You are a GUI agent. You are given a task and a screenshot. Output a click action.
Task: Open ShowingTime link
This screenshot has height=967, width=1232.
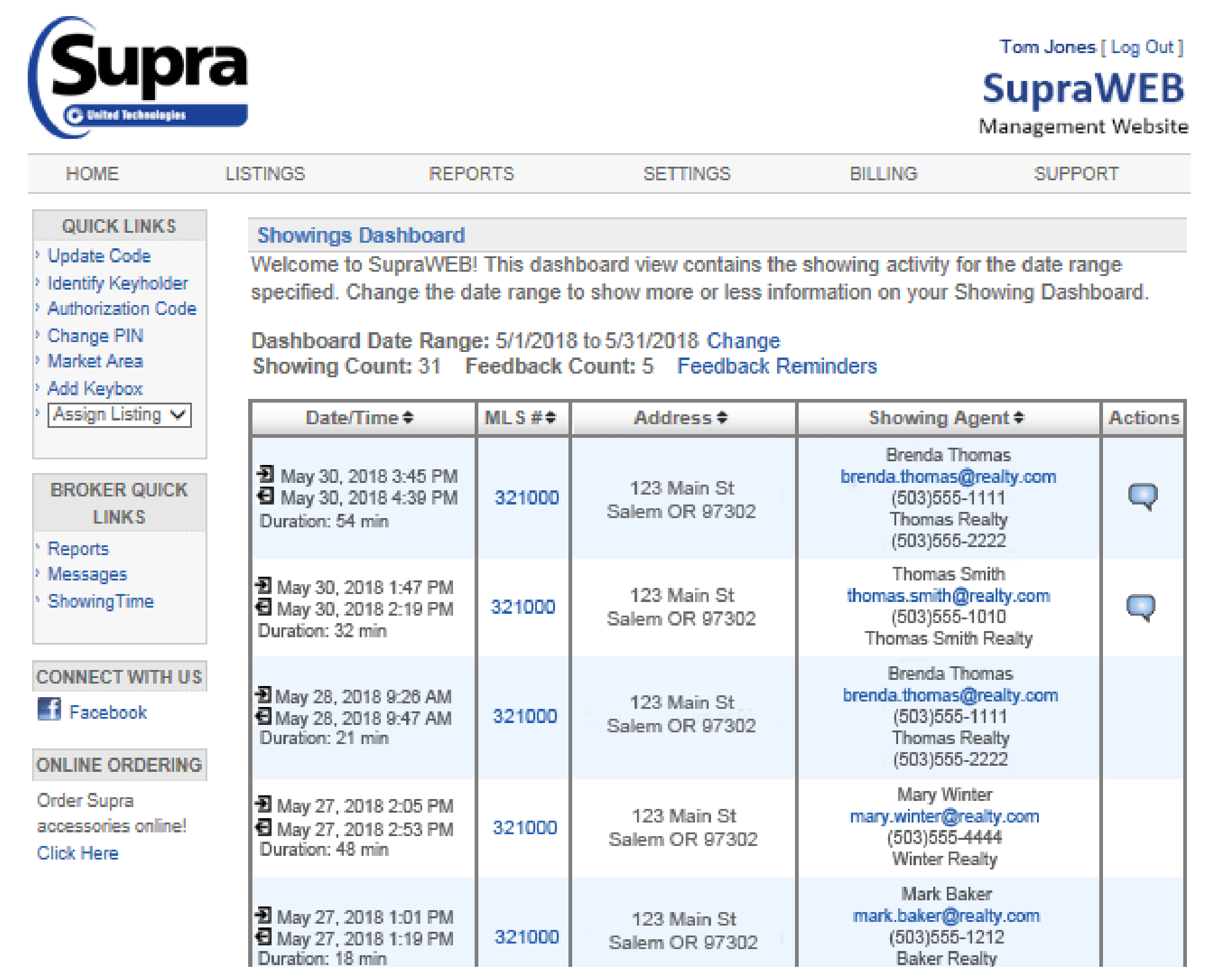click(101, 601)
